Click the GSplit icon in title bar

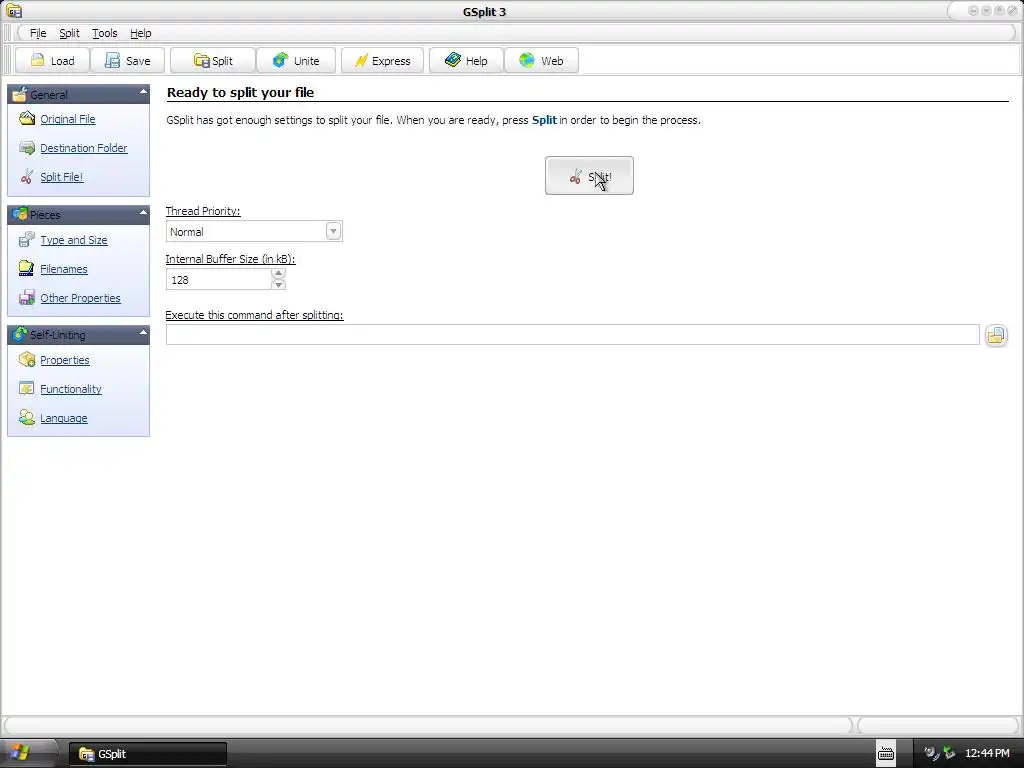point(14,11)
